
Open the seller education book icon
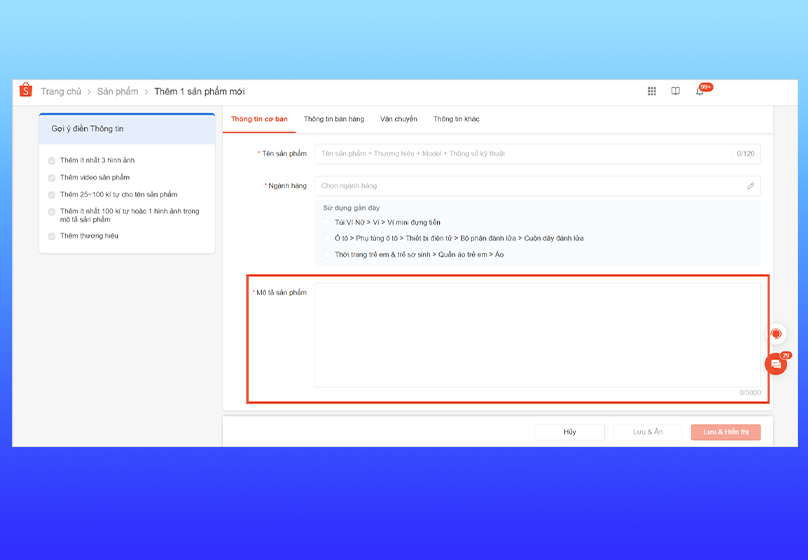tap(676, 91)
